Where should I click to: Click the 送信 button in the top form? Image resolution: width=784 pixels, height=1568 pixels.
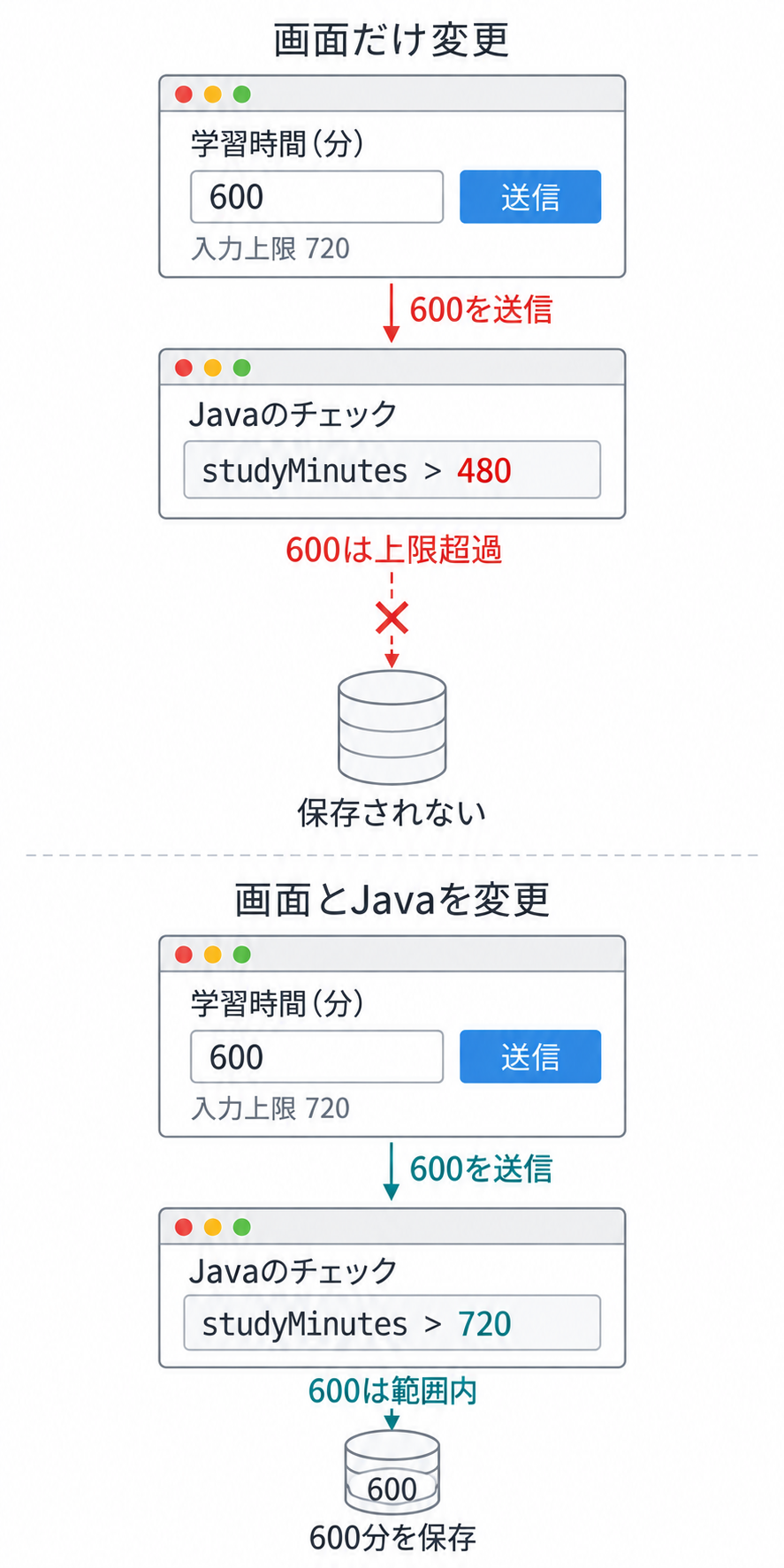click(x=530, y=196)
